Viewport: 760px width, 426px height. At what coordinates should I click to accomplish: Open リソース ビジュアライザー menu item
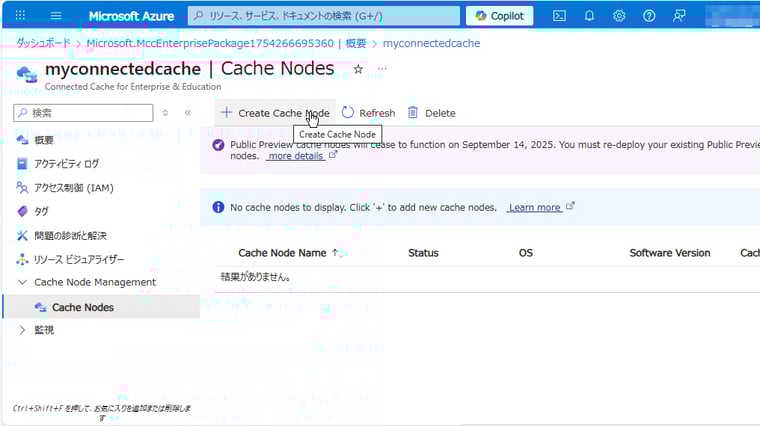click(79, 259)
